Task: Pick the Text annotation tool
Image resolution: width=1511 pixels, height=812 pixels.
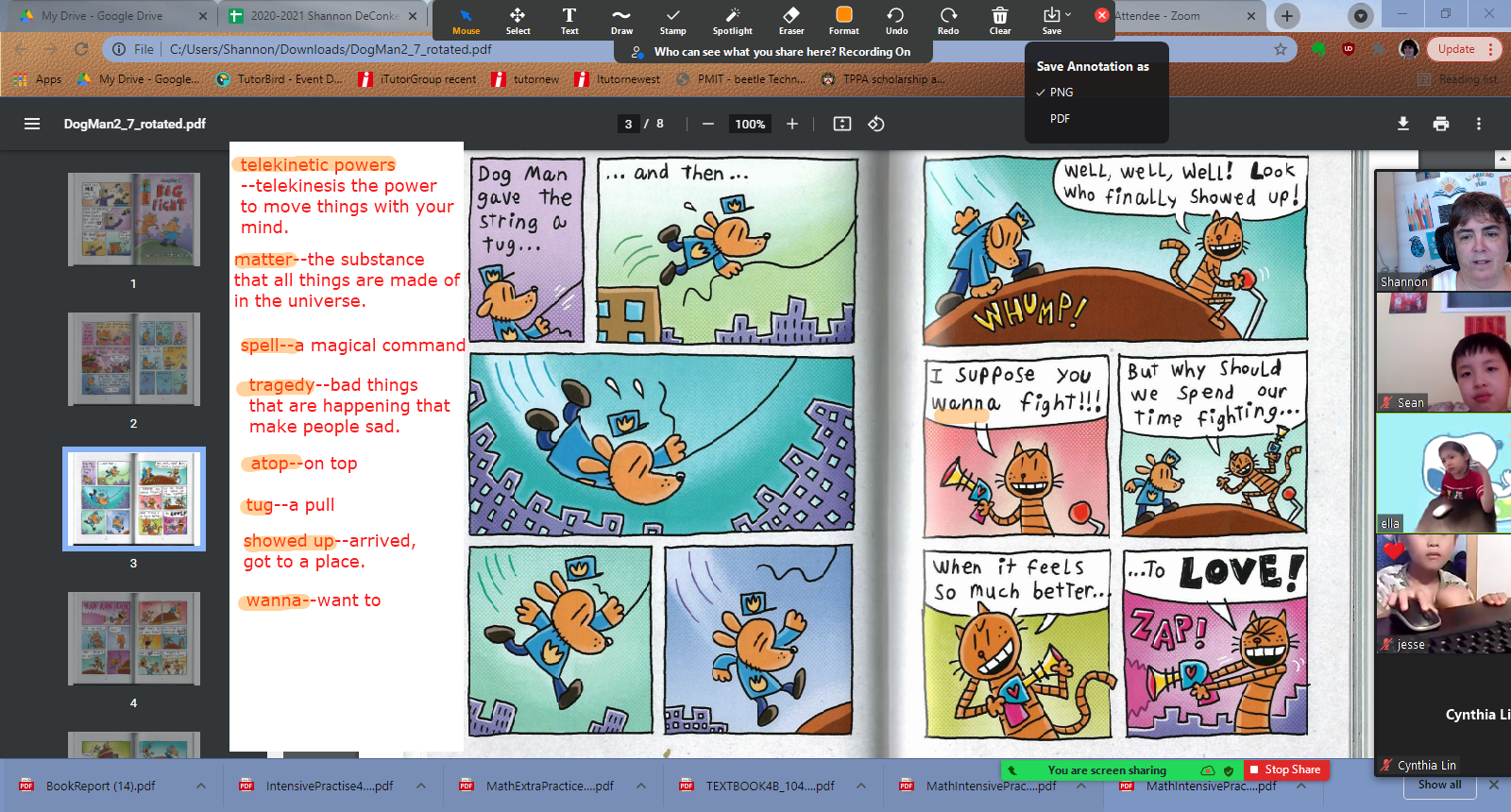Action: click(569, 21)
